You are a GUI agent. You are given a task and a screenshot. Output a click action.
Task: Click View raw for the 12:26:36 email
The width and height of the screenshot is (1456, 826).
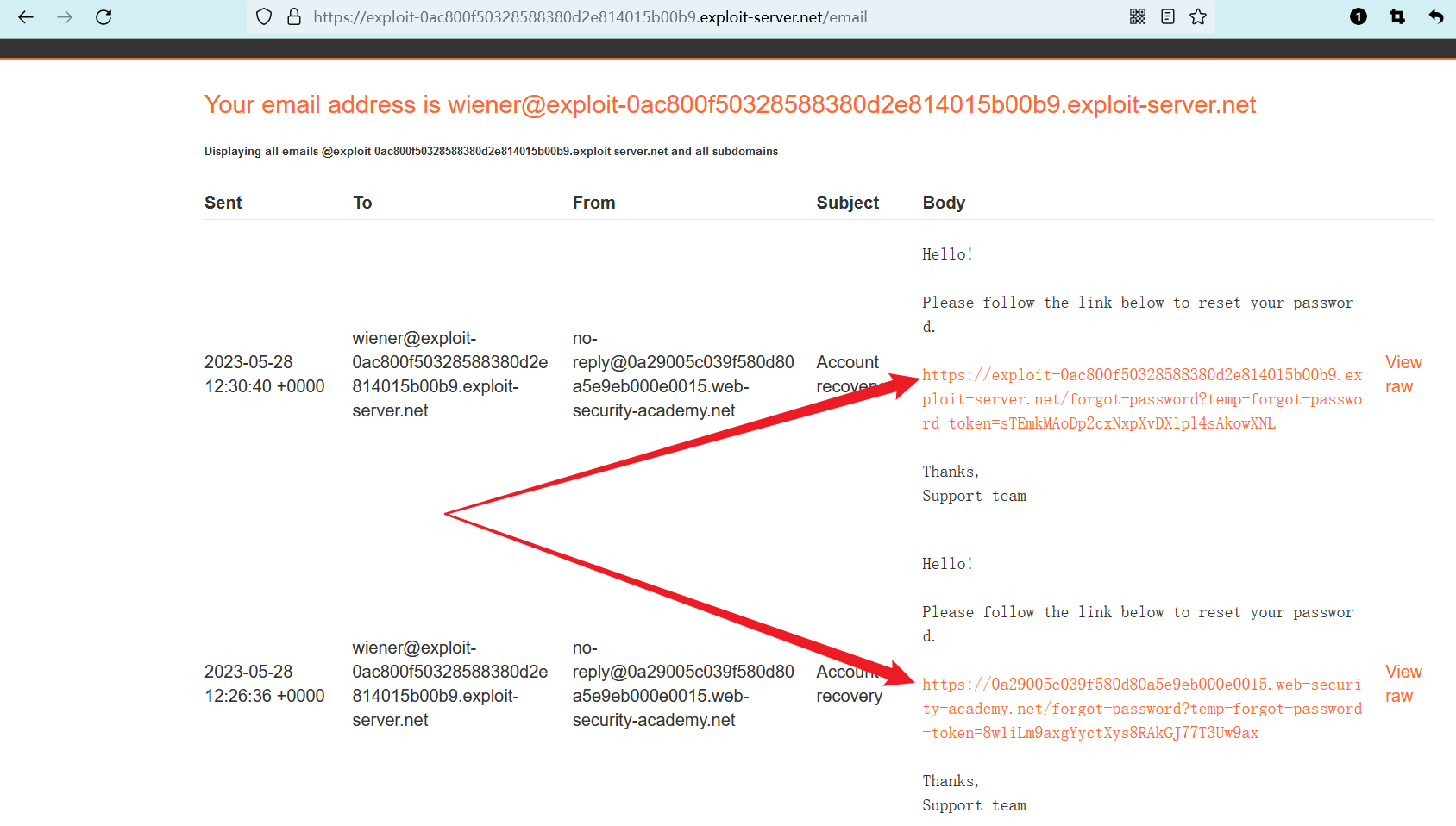pos(1403,684)
